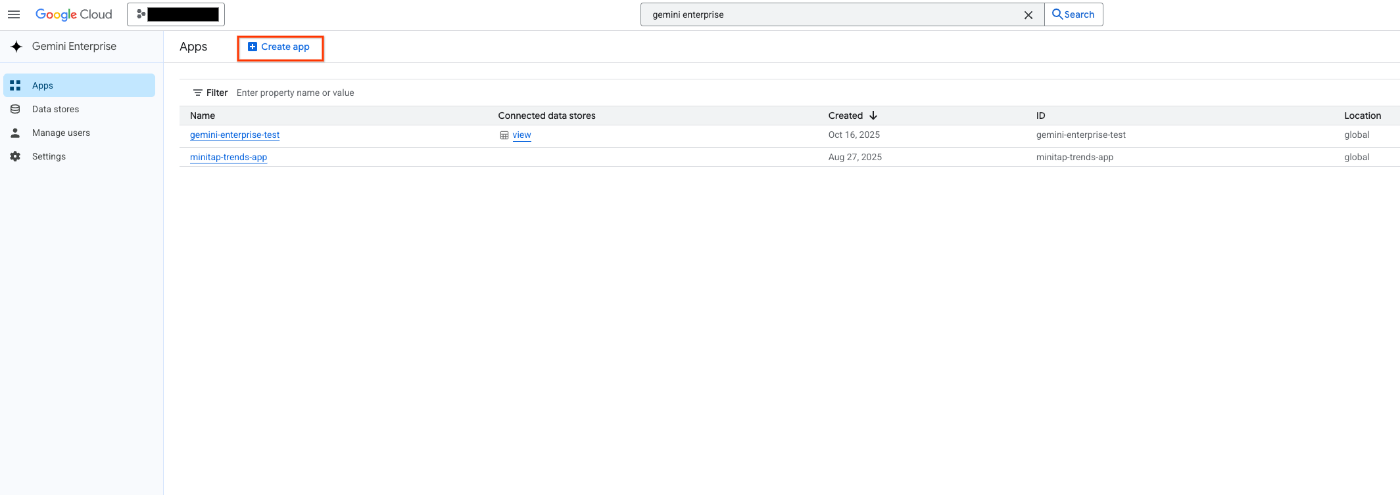Click the Create app button
This screenshot has height=495, width=1400.
pyautogui.click(x=279, y=47)
